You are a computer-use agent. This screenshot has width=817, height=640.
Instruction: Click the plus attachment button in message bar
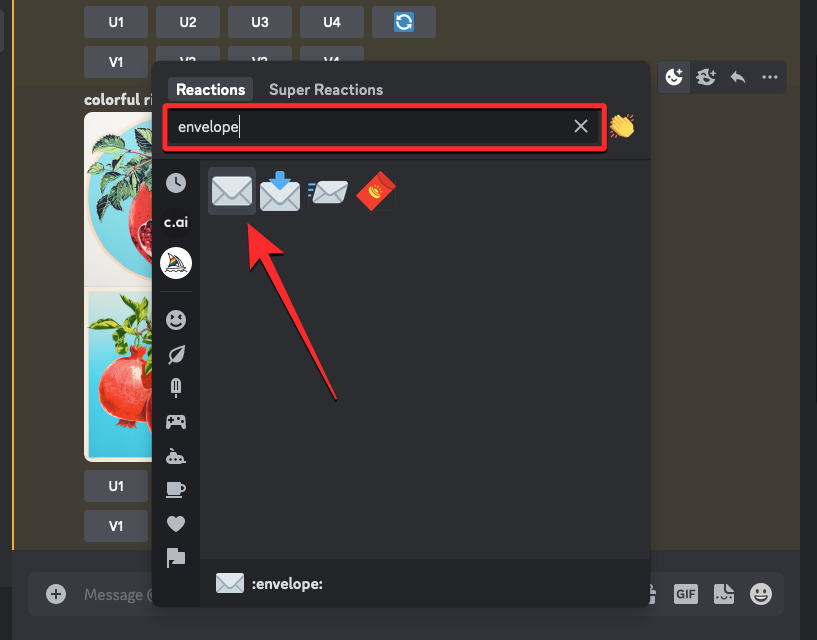coord(56,594)
